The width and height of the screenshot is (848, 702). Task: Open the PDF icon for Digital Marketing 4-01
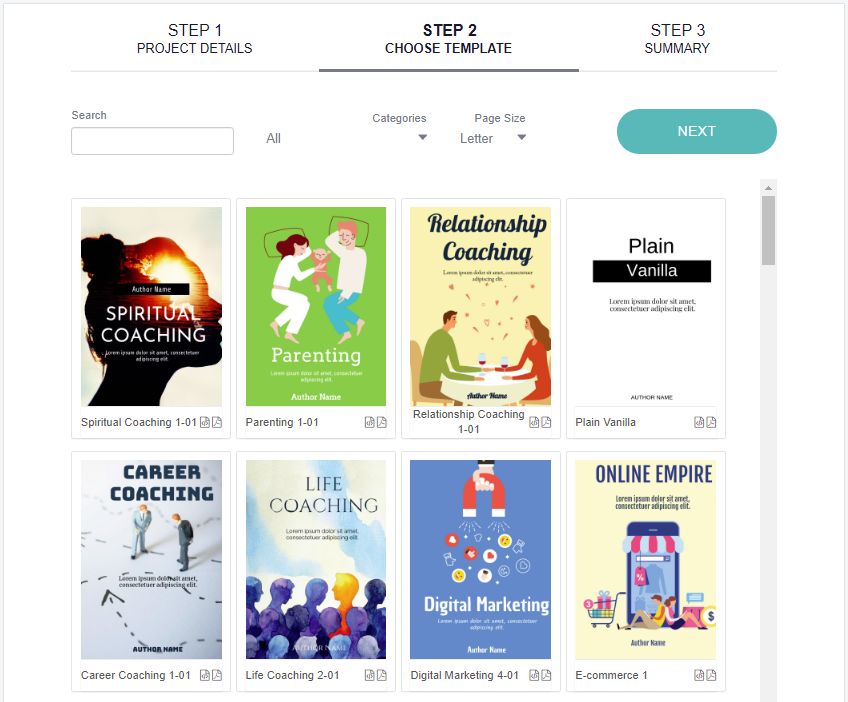[546, 675]
